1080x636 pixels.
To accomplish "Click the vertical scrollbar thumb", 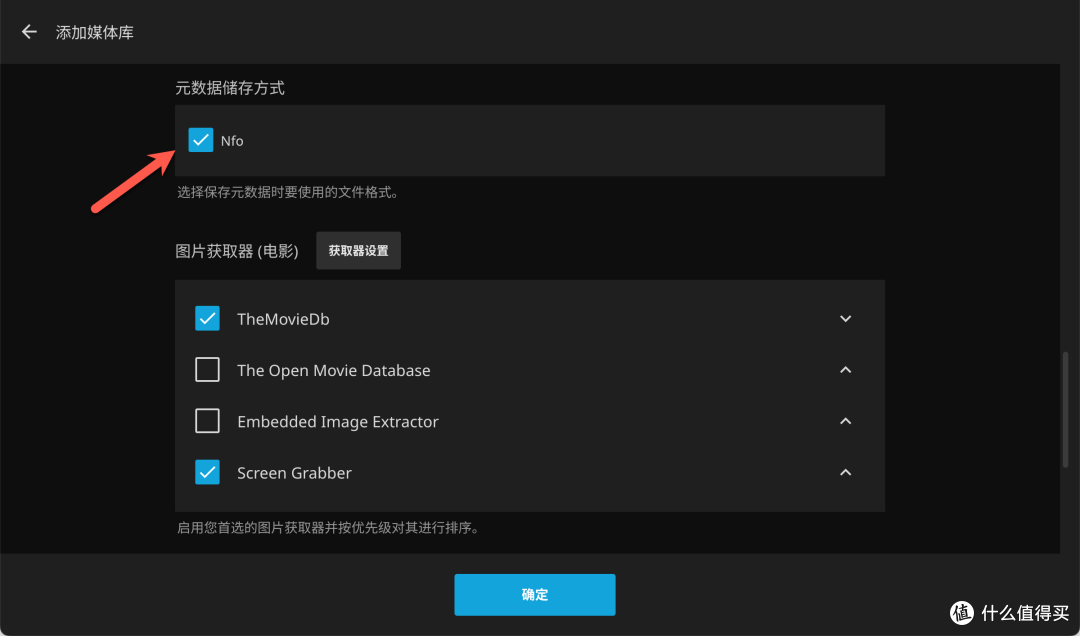I will [x=1066, y=410].
